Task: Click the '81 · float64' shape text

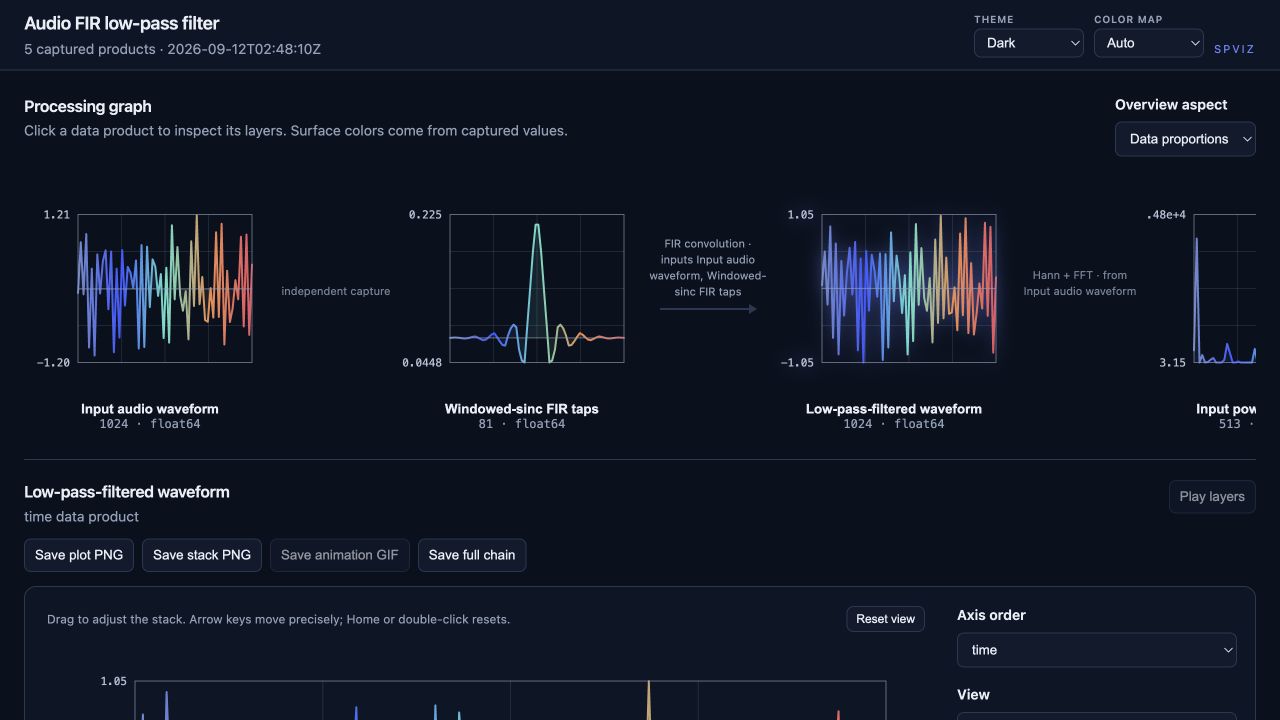Action: 522,424
